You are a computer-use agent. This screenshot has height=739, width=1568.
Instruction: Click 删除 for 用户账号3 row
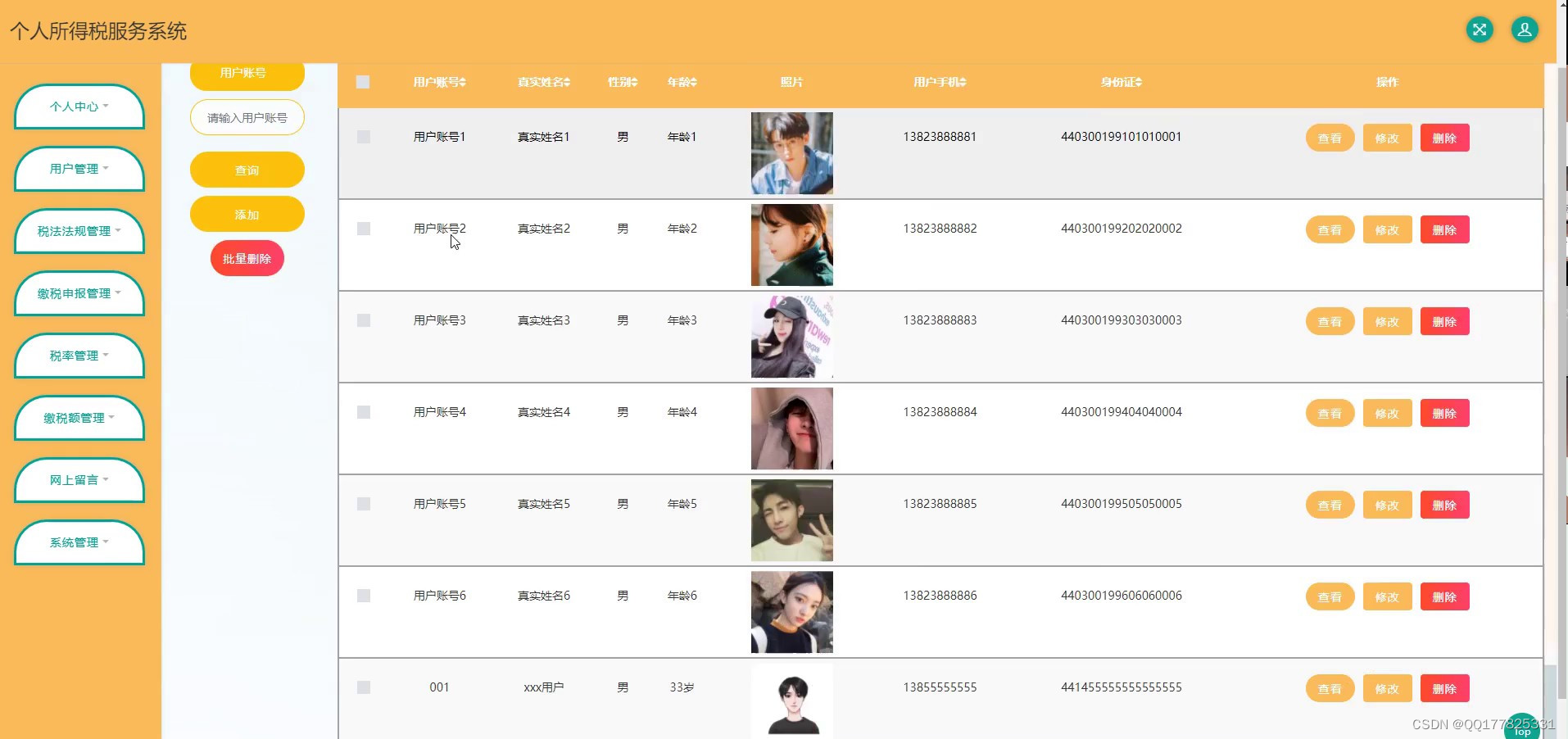coord(1445,321)
